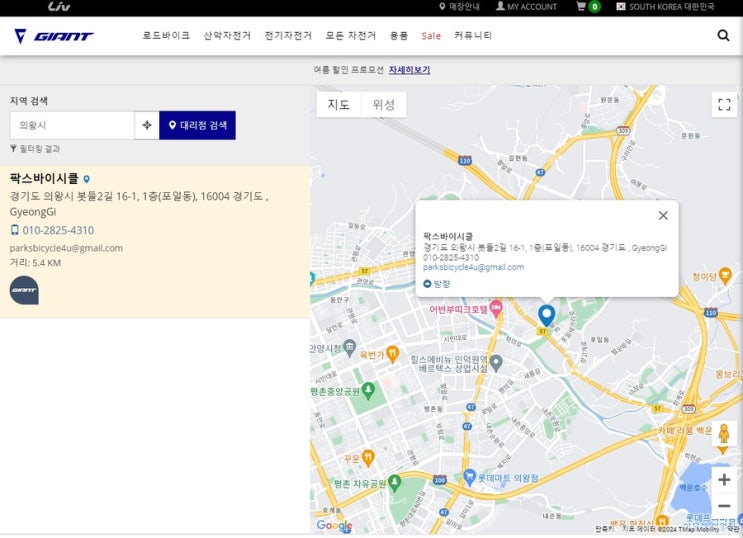Viewport: 743px width, 538px height.
Task: Click the 육번가 restaurant marker
Action: click(x=393, y=354)
